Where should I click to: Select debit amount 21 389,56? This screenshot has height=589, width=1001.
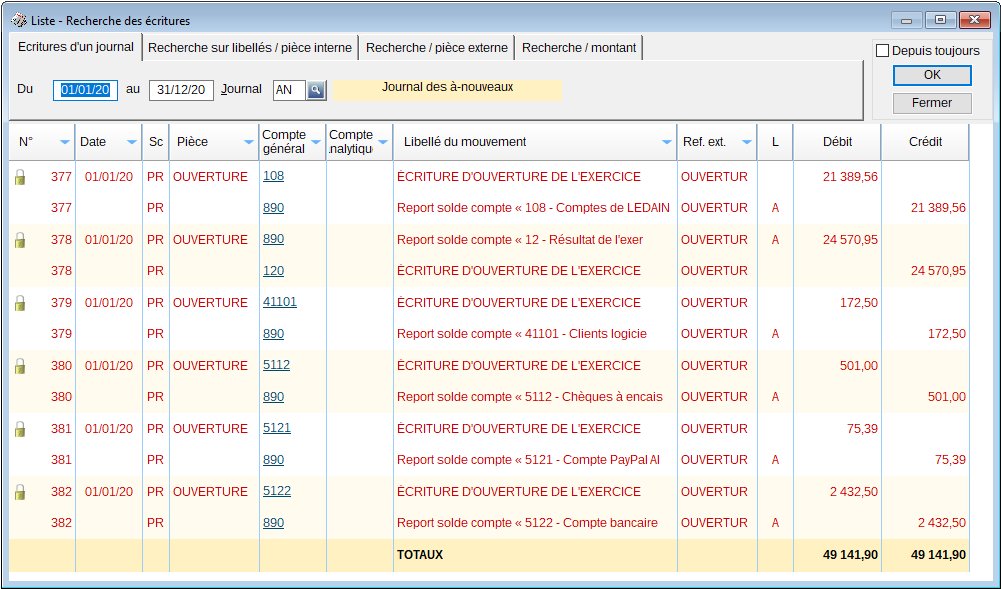850,177
